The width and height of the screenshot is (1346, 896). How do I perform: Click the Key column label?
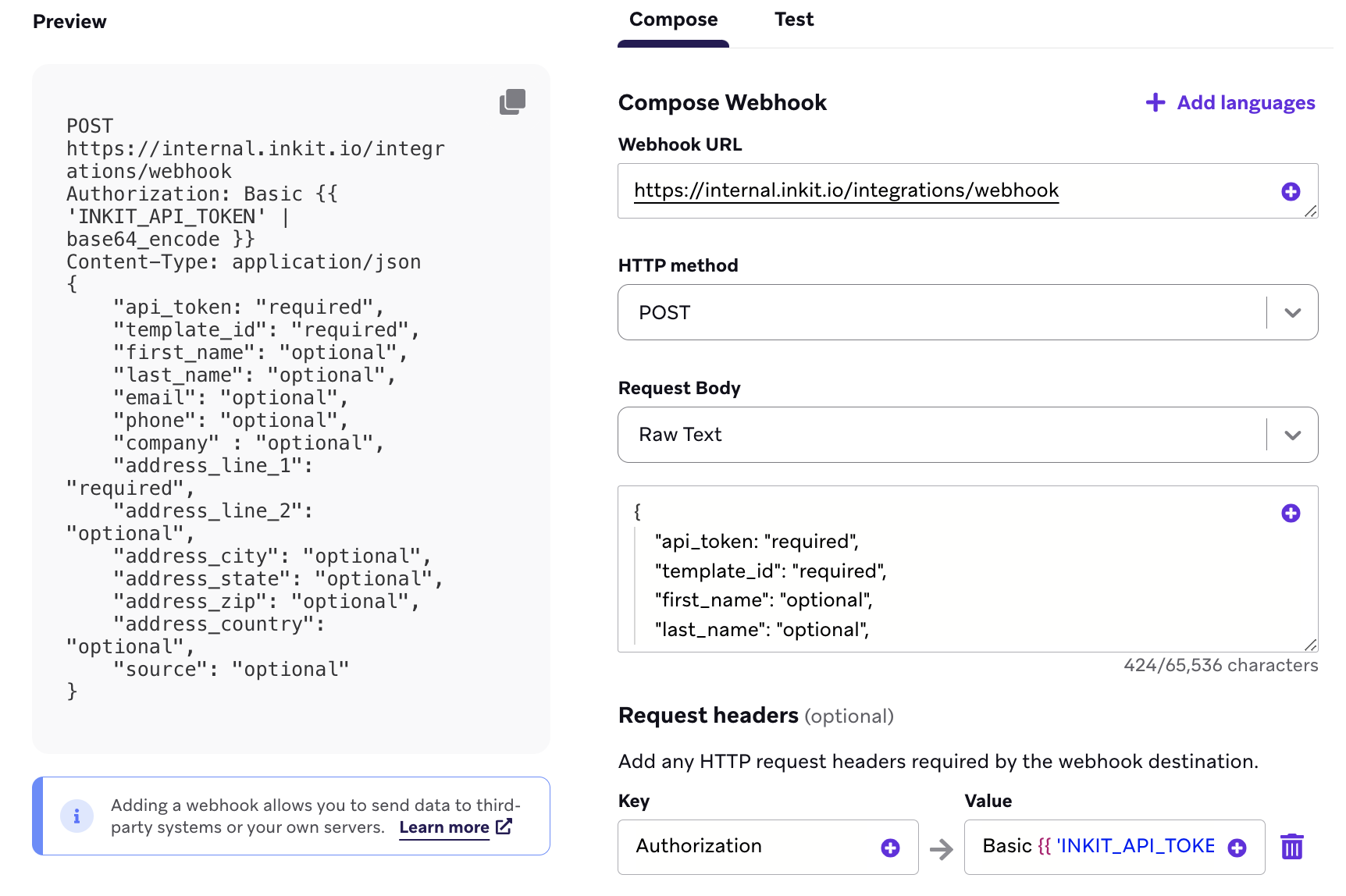point(634,802)
